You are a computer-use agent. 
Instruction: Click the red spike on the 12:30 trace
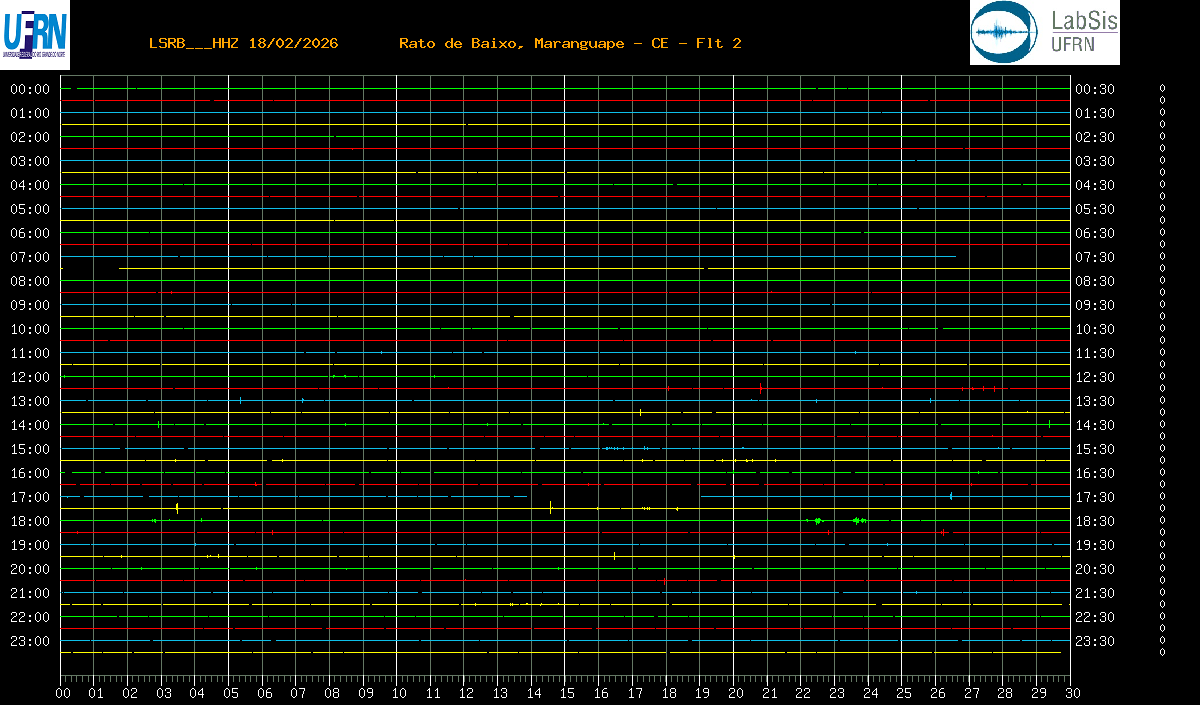(x=761, y=388)
